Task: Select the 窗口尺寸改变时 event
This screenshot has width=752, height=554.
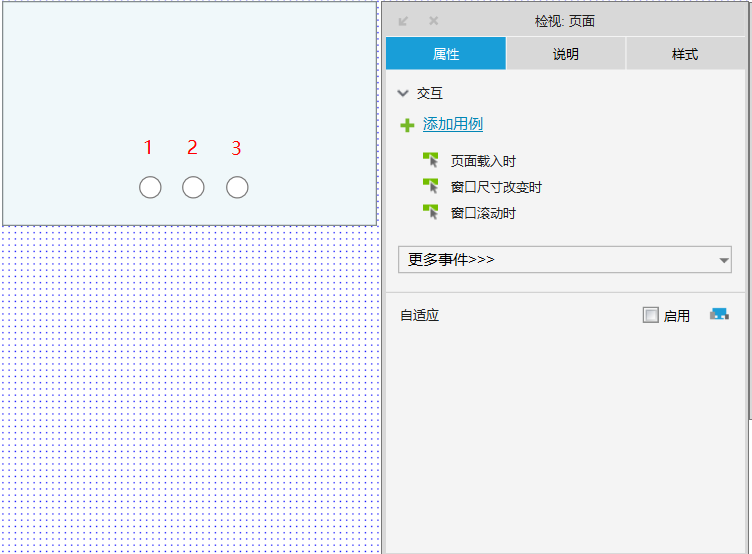Action: click(496, 187)
